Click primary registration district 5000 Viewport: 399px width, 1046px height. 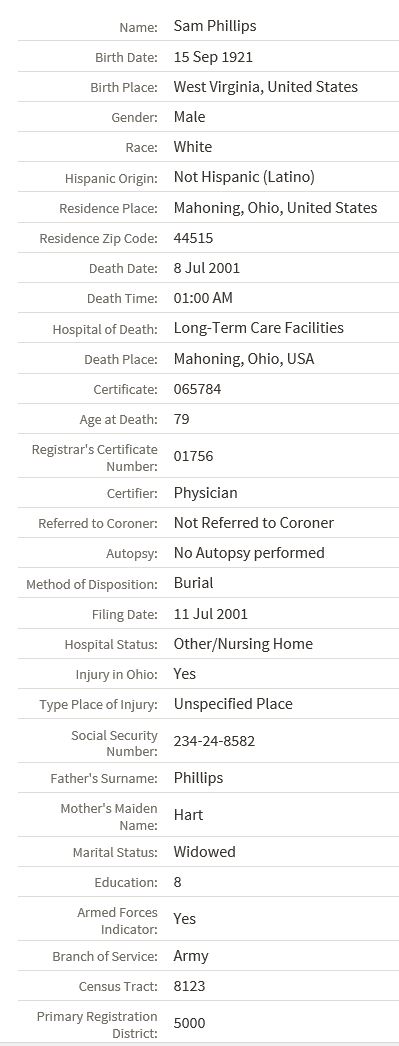[189, 1023]
